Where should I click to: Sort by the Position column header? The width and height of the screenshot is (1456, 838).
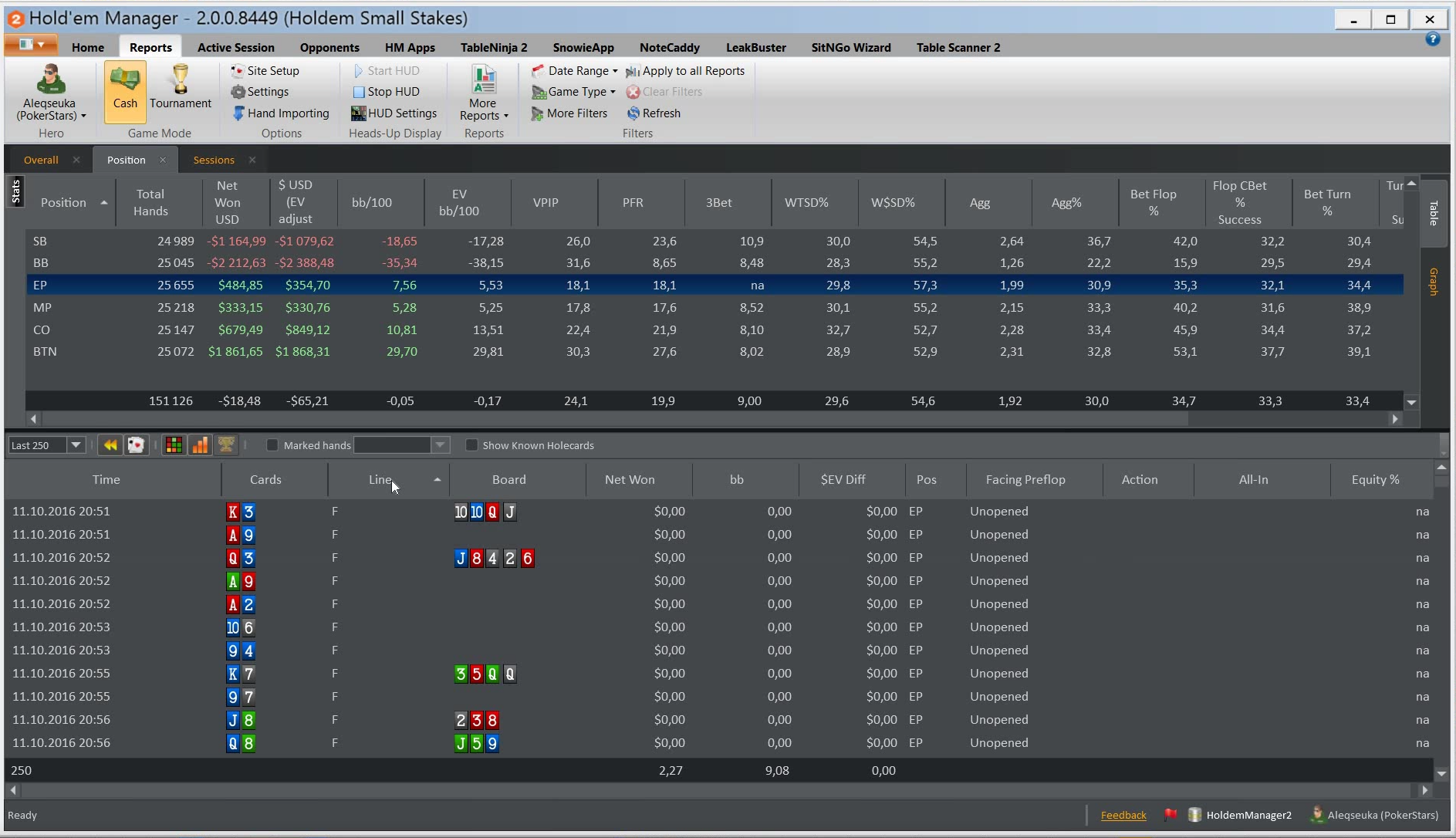tap(71, 203)
